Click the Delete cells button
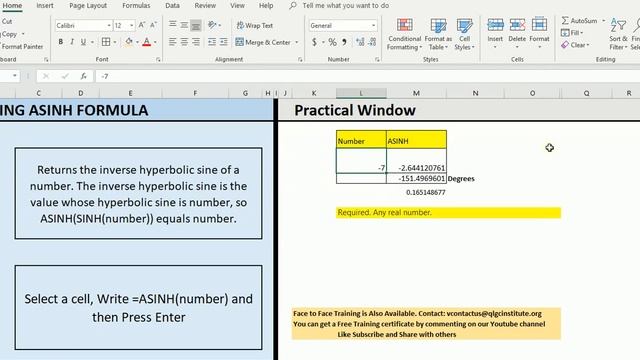640x360 pixels. 517,33
